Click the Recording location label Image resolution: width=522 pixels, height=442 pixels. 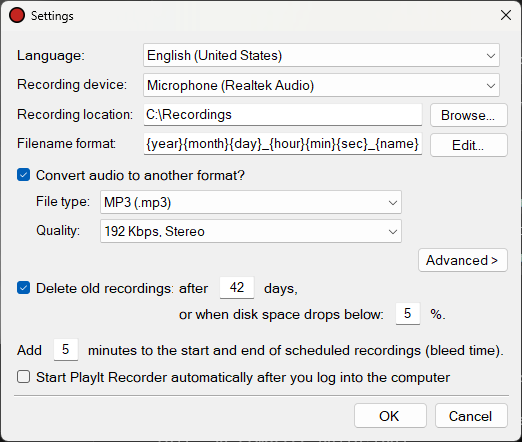coord(75,114)
